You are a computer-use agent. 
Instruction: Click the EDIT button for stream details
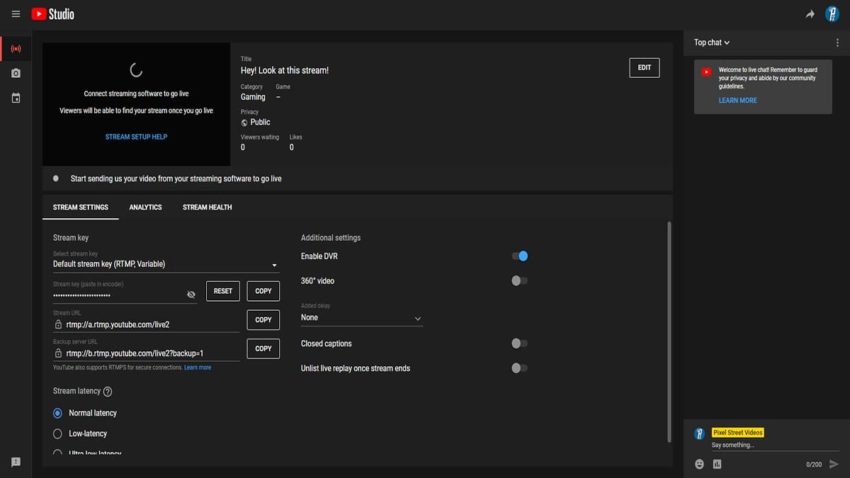coord(644,68)
